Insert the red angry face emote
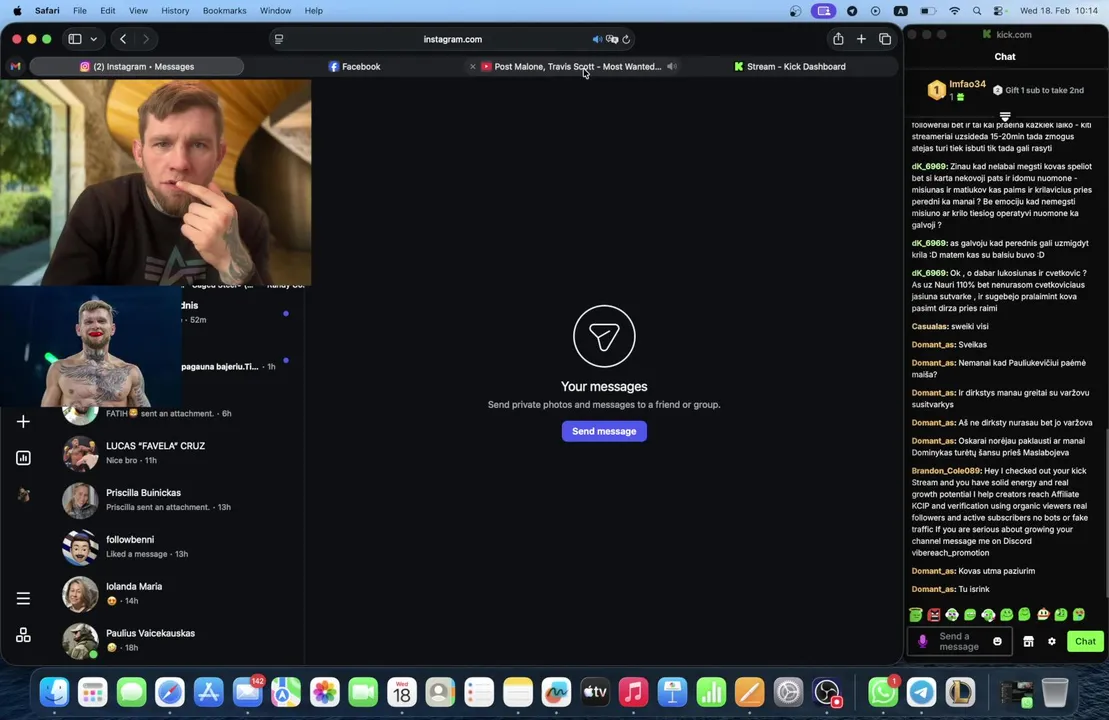Image resolution: width=1109 pixels, height=720 pixels. click(x=934, y=615)
